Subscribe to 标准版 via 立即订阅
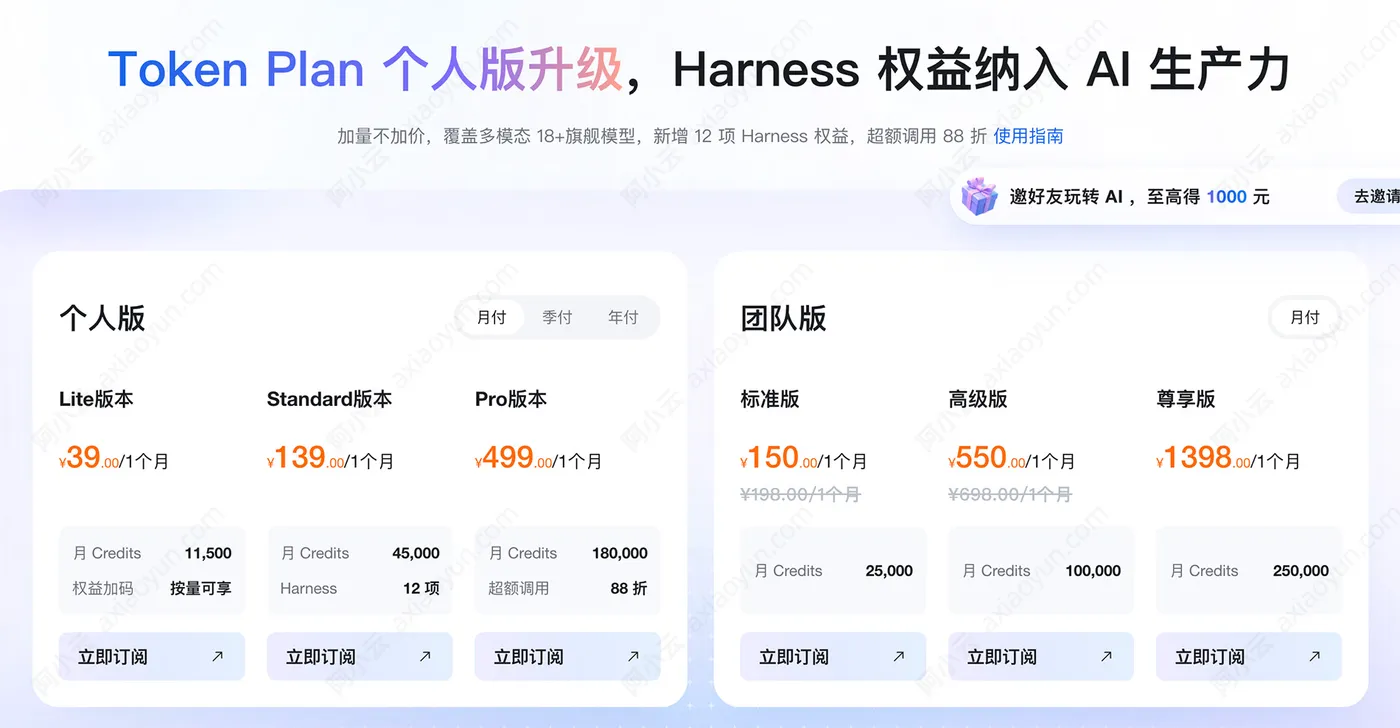1400x728 pixels. click(x=833, y=657)
